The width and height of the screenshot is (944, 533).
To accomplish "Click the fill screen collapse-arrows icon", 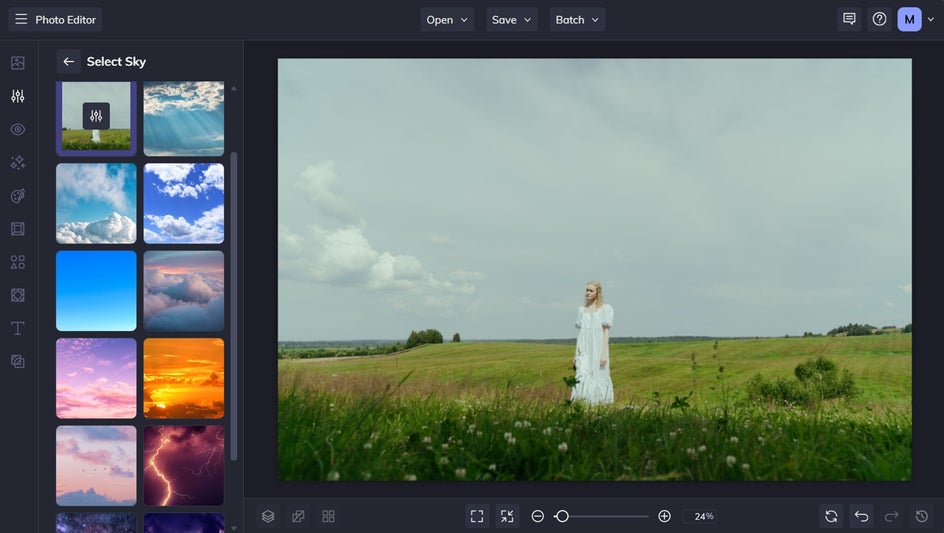I will coord(507,516).
